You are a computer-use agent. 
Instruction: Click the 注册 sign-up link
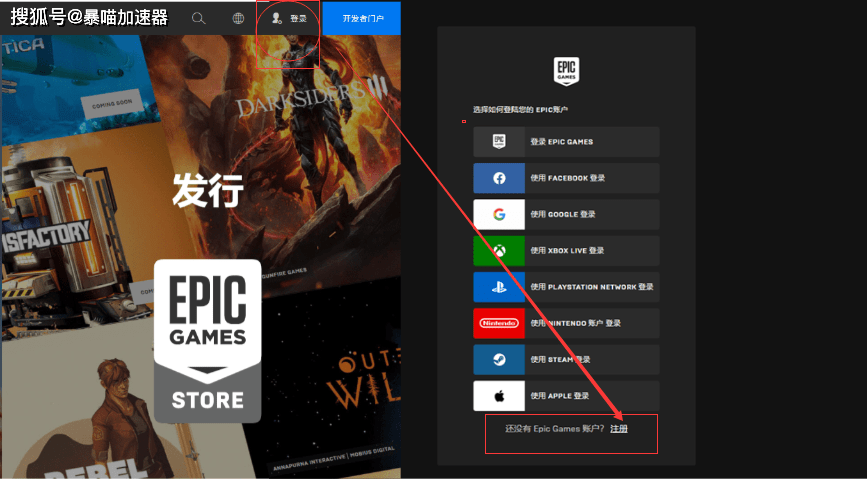click(619, 428)
